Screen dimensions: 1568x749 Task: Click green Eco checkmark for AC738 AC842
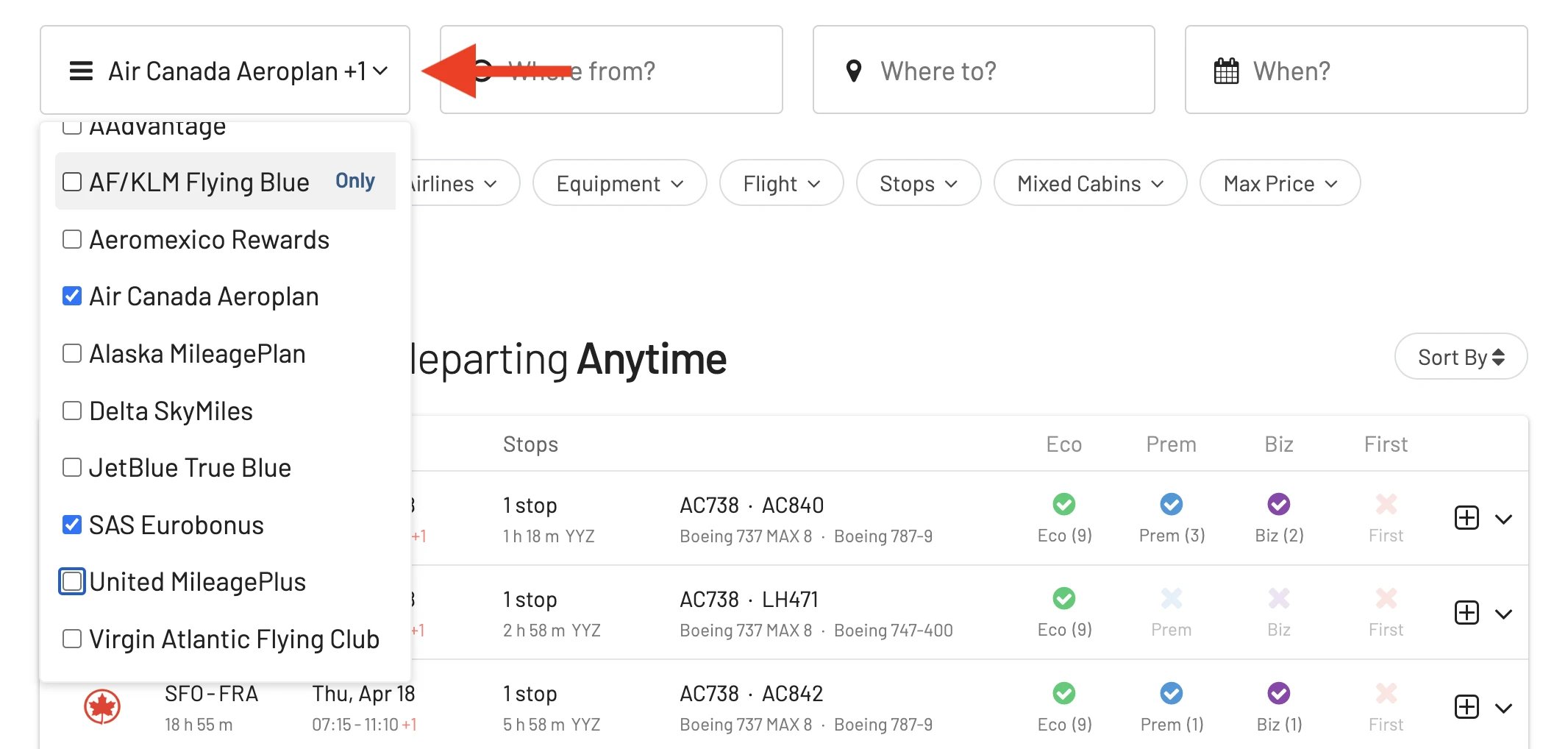1064,693
